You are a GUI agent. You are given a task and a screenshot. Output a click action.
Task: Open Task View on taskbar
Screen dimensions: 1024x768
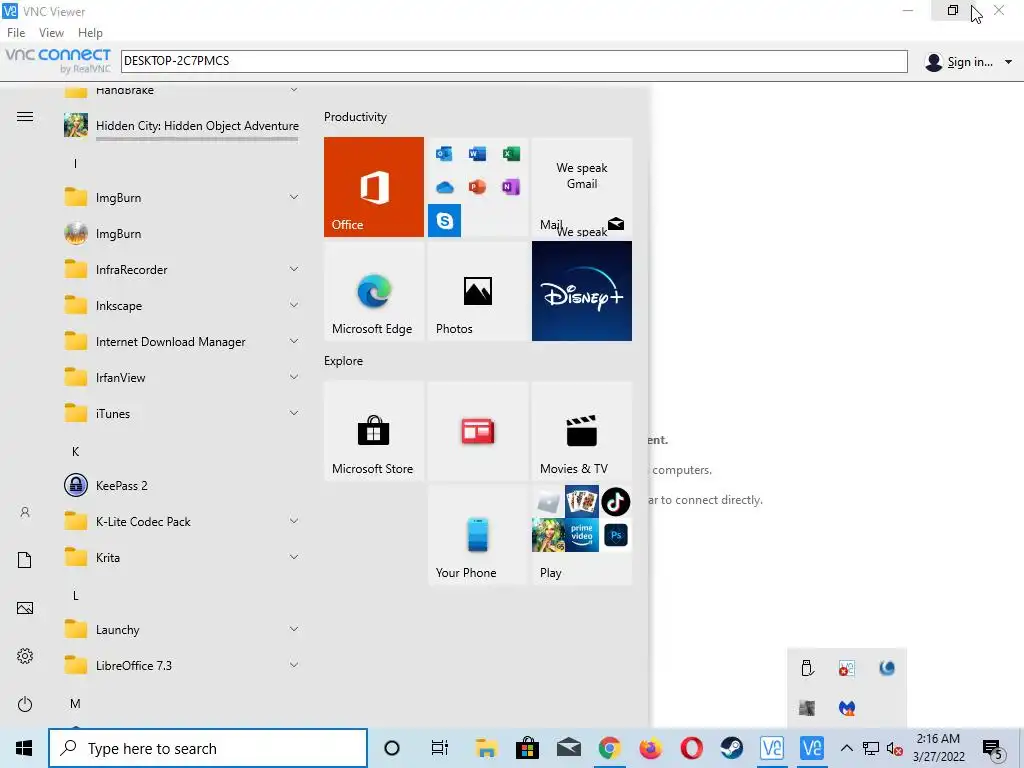pyautogui.click(x=440, y=748)
